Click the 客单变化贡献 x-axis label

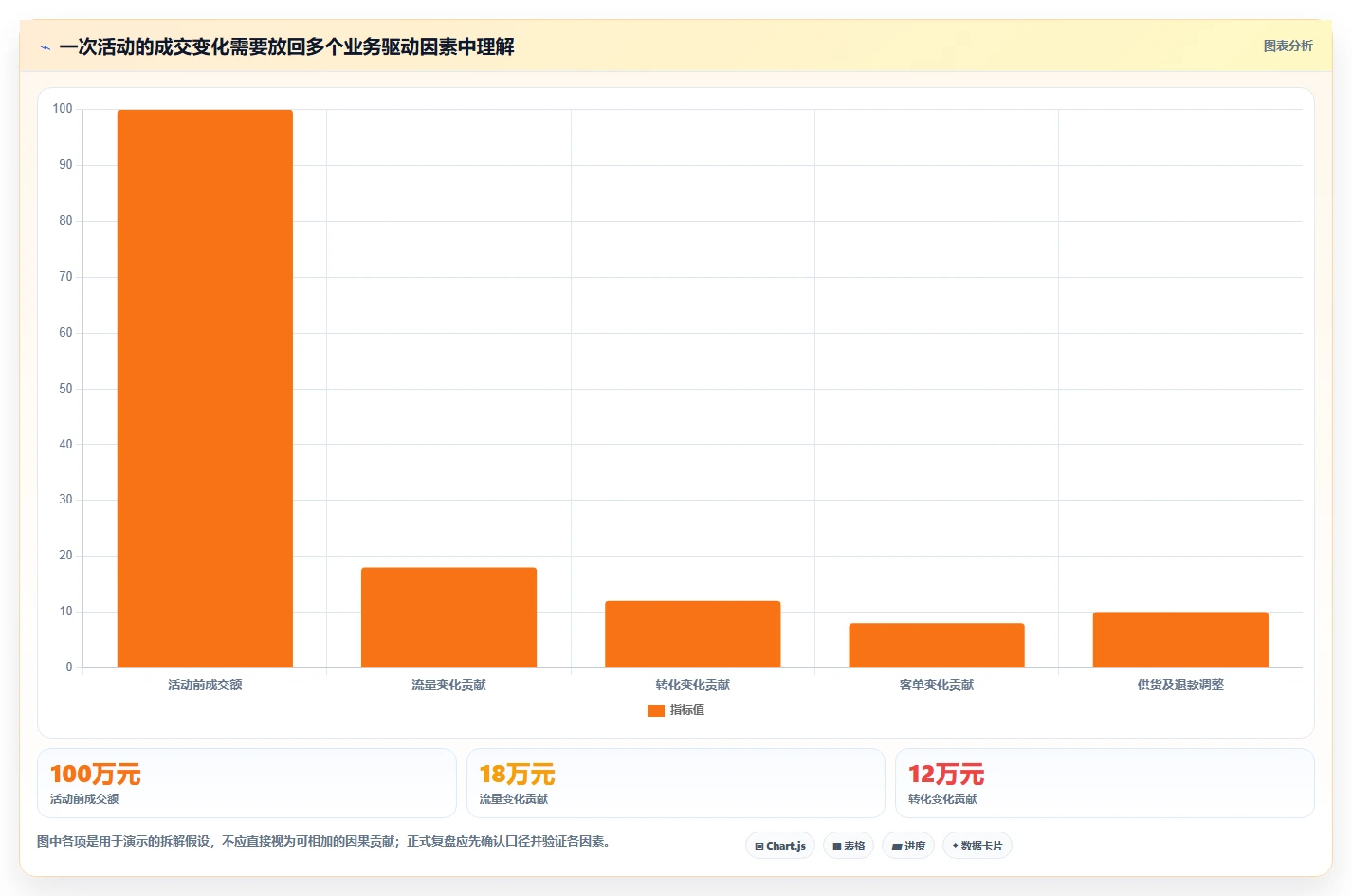coord(937,685)
